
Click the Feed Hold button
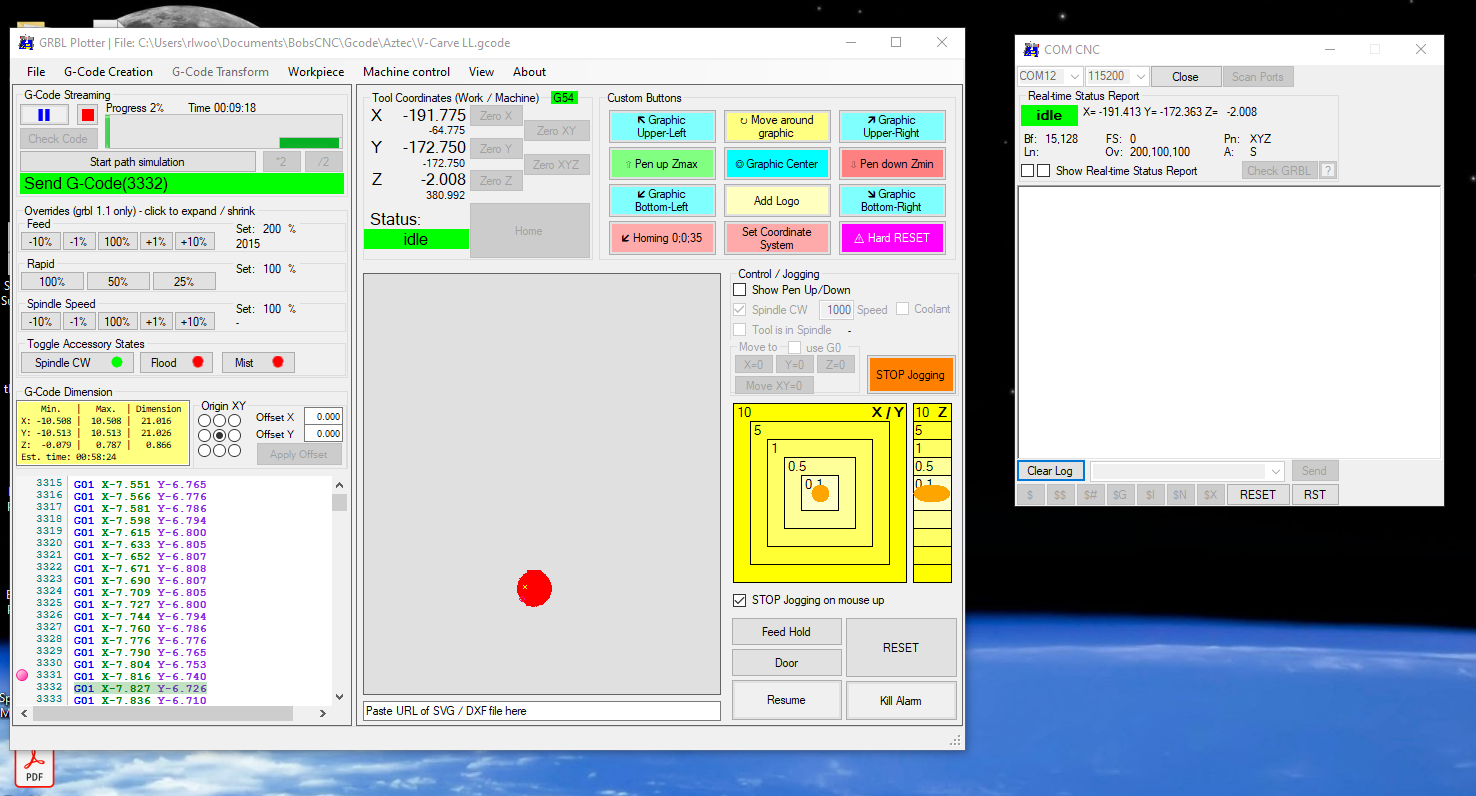click(786, 632)
